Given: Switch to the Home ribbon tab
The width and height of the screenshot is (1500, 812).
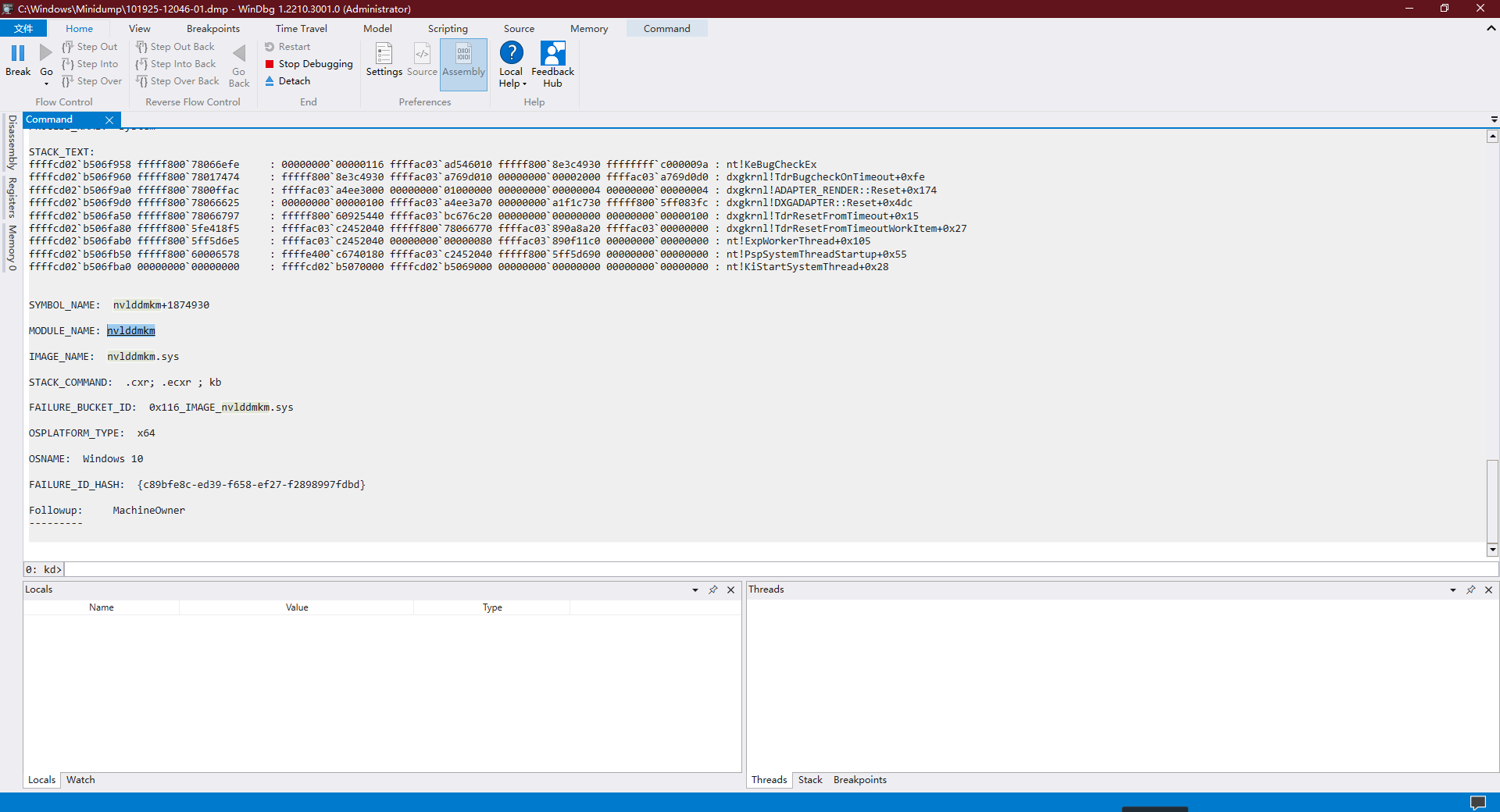Looking at the screenshot, I should (x=80, y=29).
